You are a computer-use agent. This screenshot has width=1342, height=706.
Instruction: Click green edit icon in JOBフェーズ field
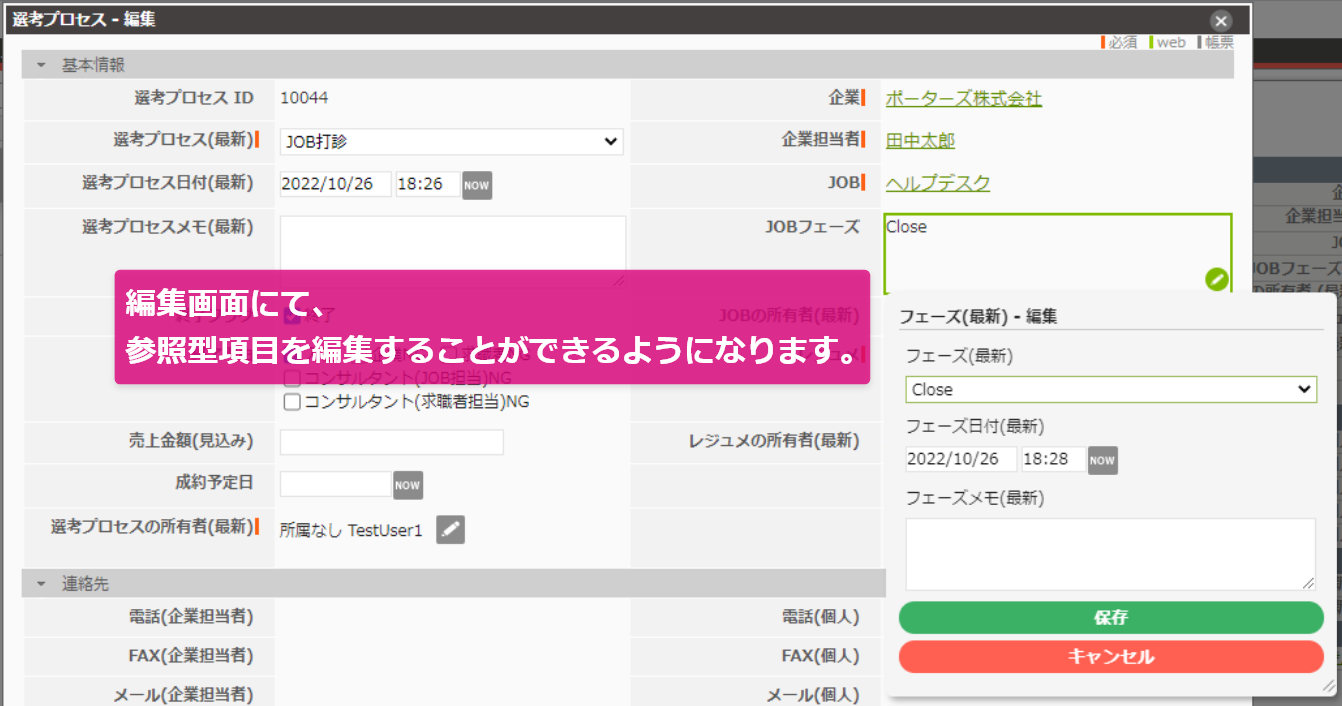(x=1216, y=279)
